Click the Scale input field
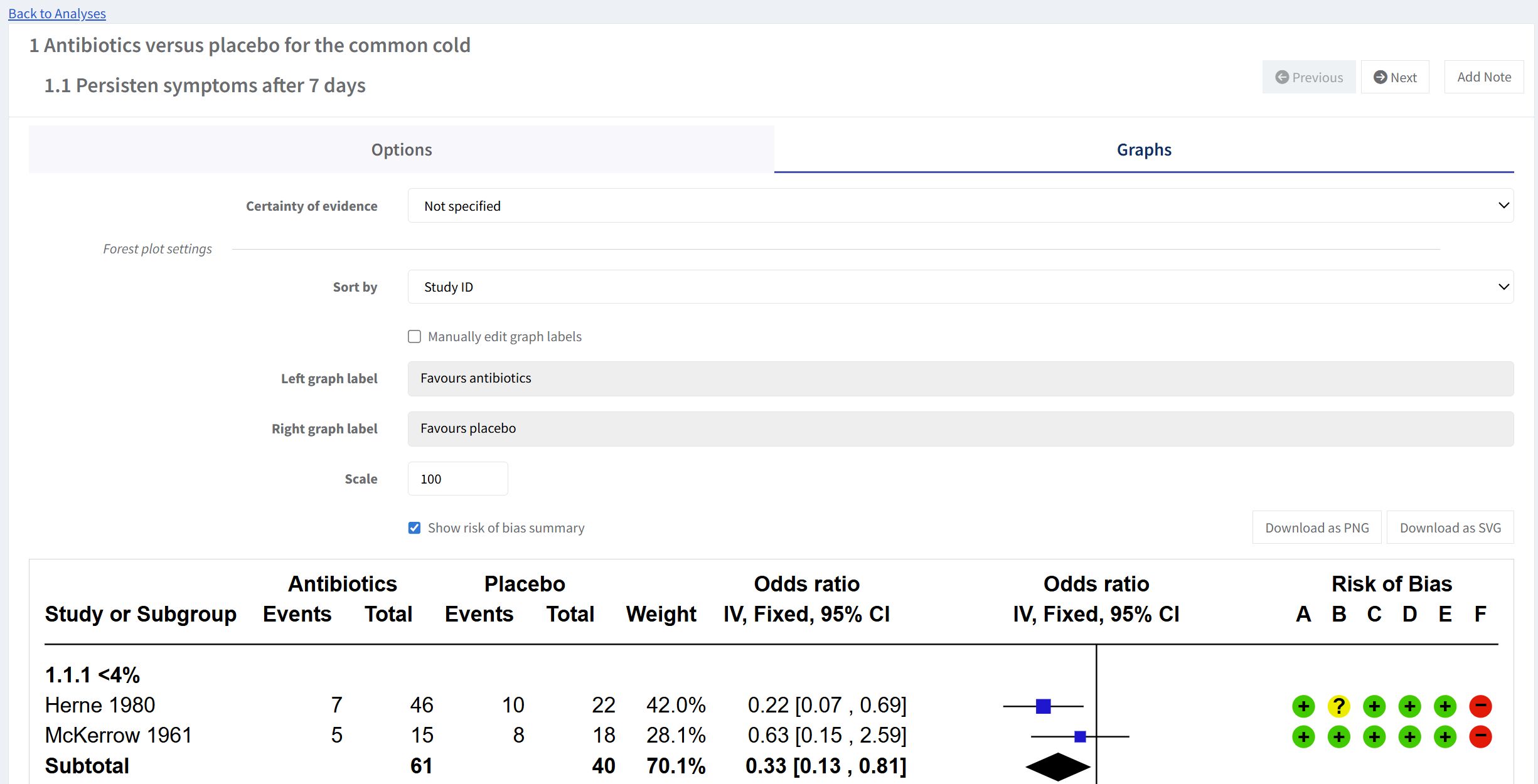1538x784 pixels. click(x=457, y=479)
